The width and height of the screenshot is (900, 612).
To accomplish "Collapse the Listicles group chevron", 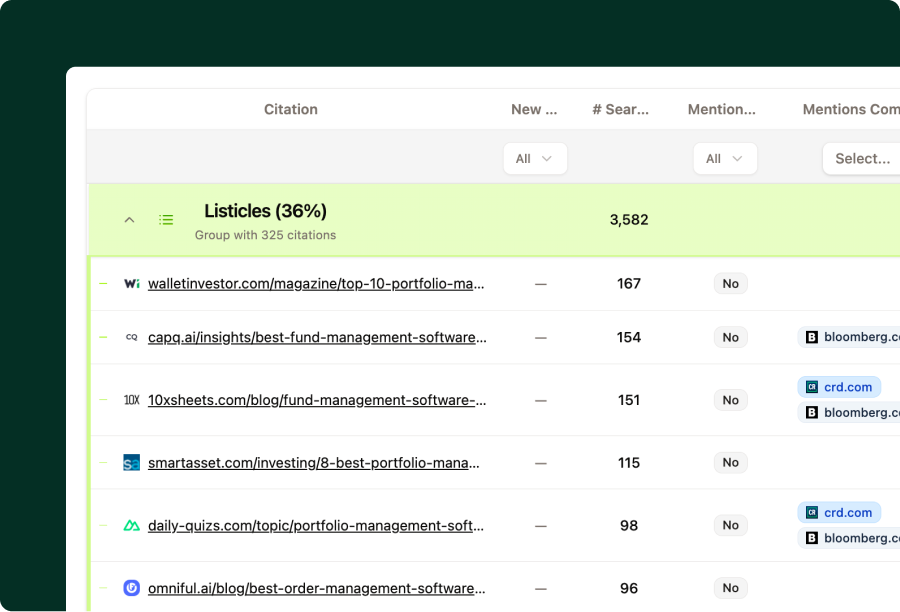I will click(130, 220).
